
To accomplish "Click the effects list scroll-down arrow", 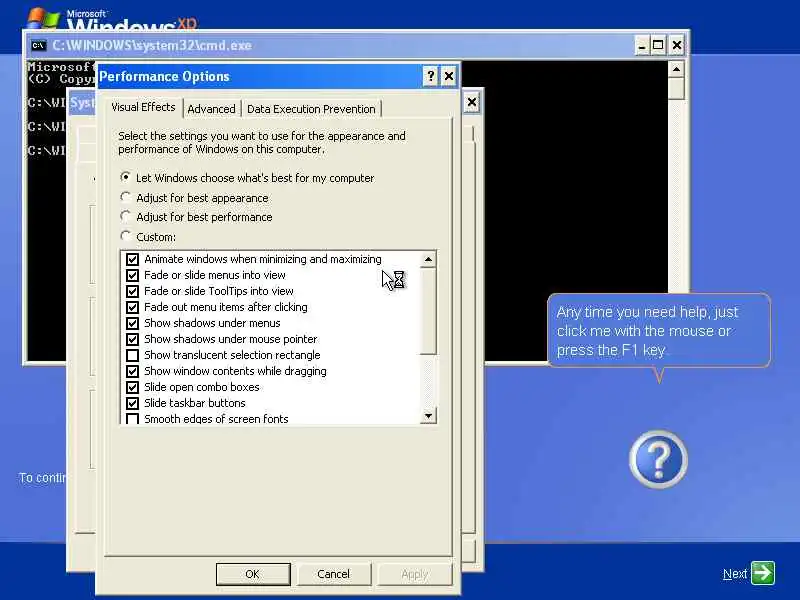I will coord(428,416).
